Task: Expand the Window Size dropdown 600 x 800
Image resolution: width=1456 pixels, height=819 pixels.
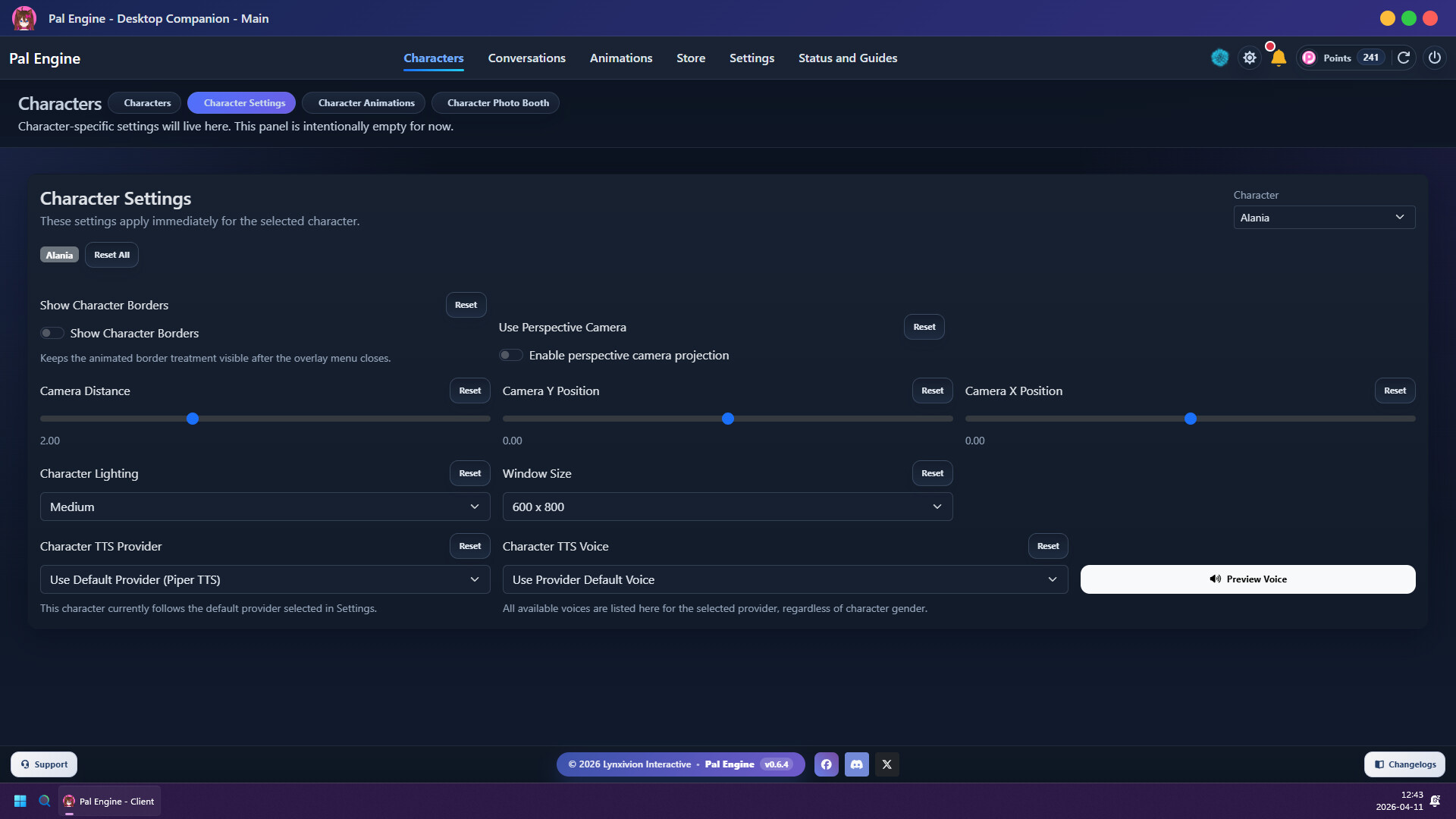Action: point(728,507)
